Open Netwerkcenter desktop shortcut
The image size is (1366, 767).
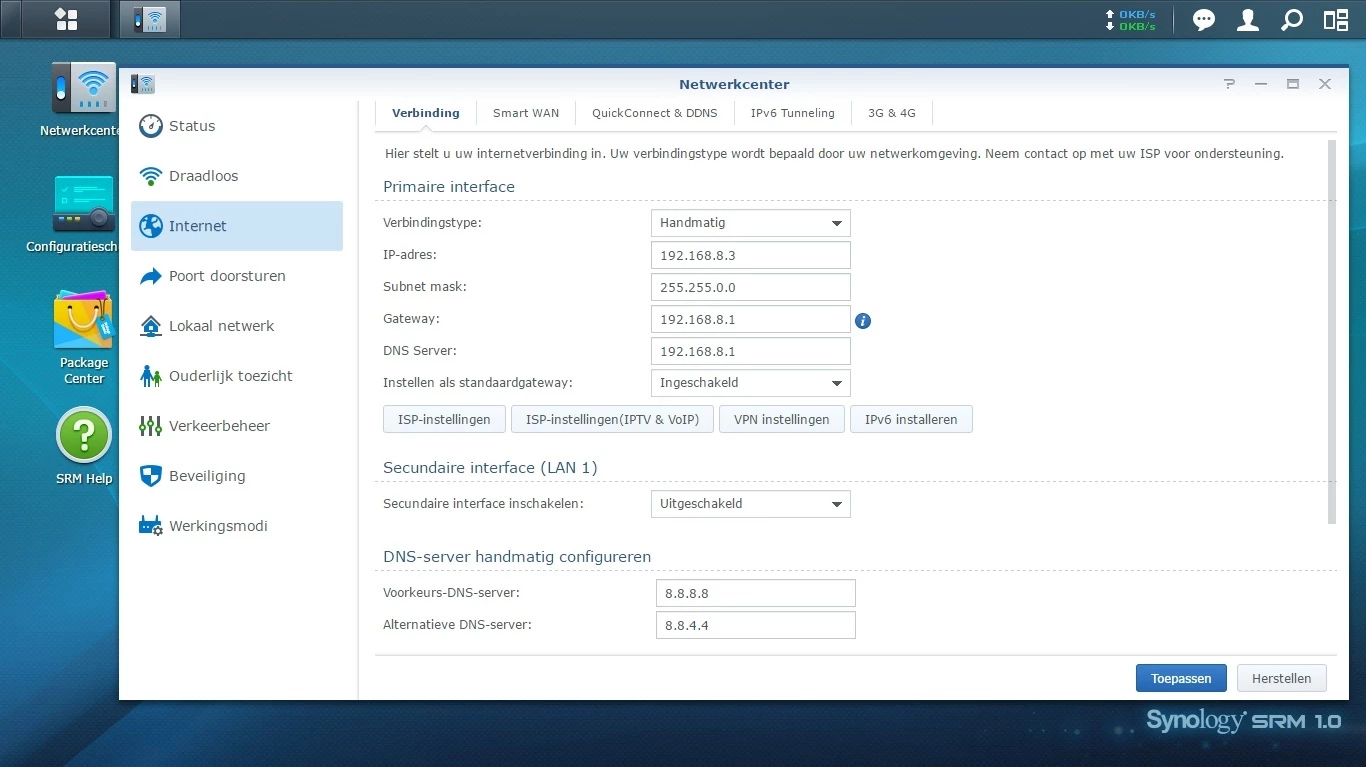tap(83, 99)
